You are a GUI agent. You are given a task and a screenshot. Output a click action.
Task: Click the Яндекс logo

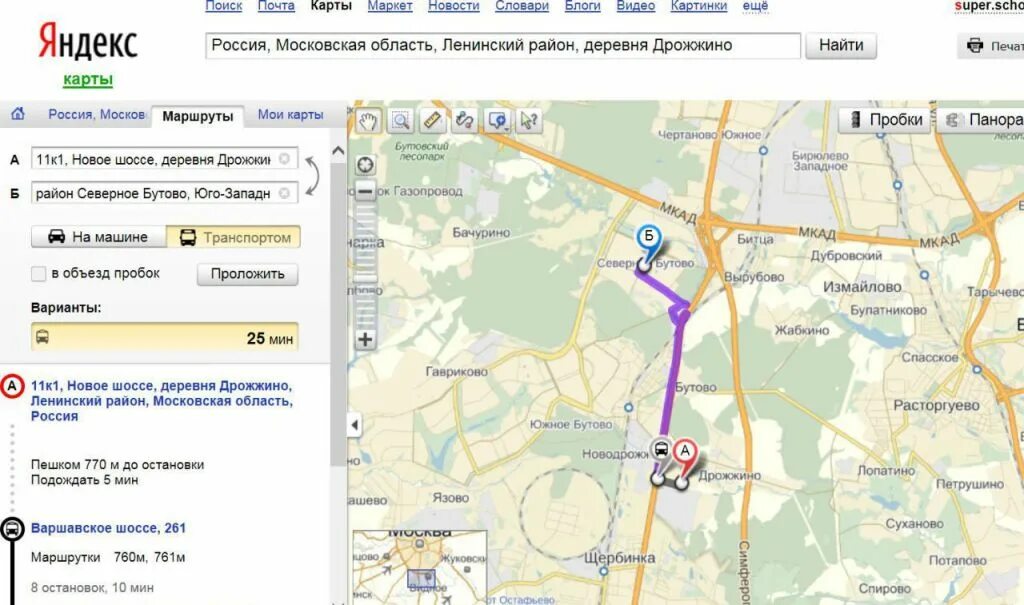88,42
